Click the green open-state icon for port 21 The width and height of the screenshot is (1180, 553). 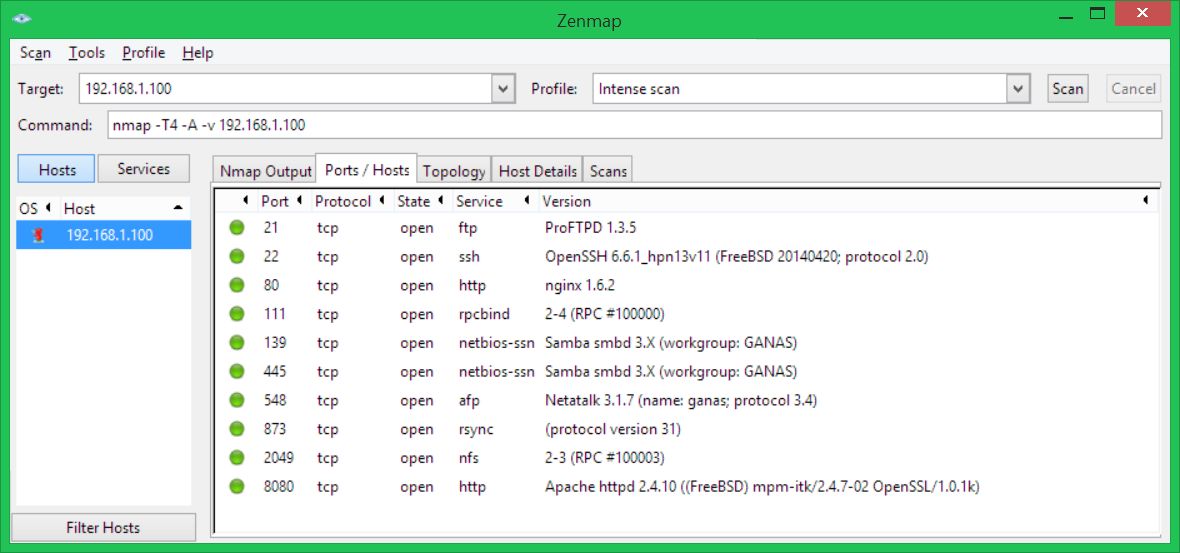(237, 227)
